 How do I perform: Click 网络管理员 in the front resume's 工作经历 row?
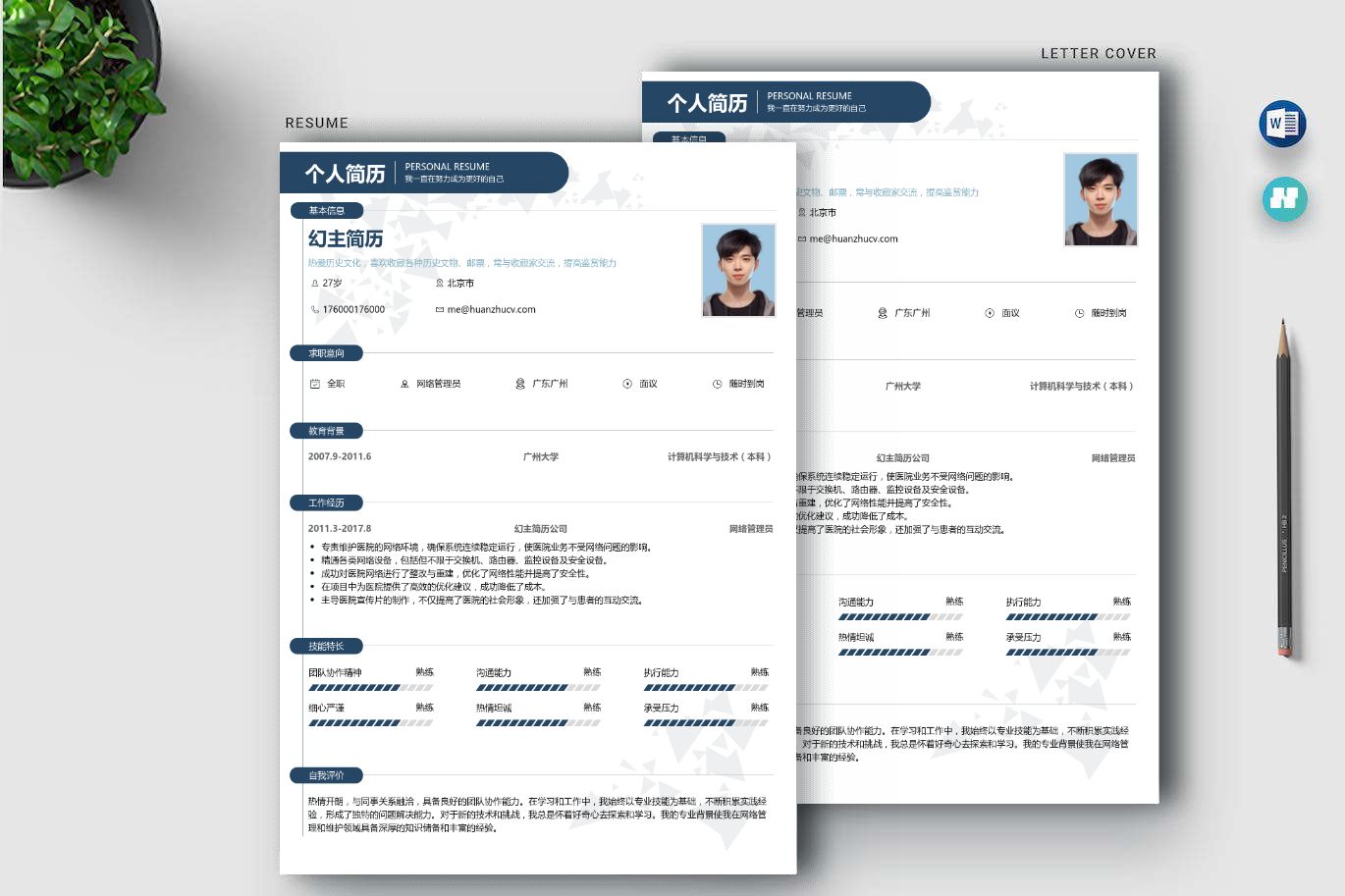pyautogui.click(x=751, y=529)
